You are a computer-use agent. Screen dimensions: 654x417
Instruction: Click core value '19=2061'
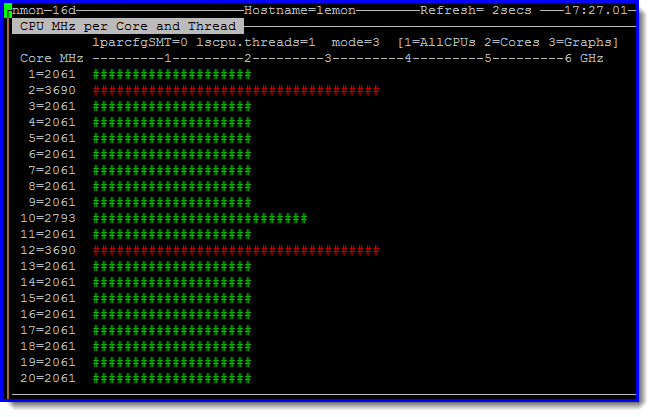point(48,362)
